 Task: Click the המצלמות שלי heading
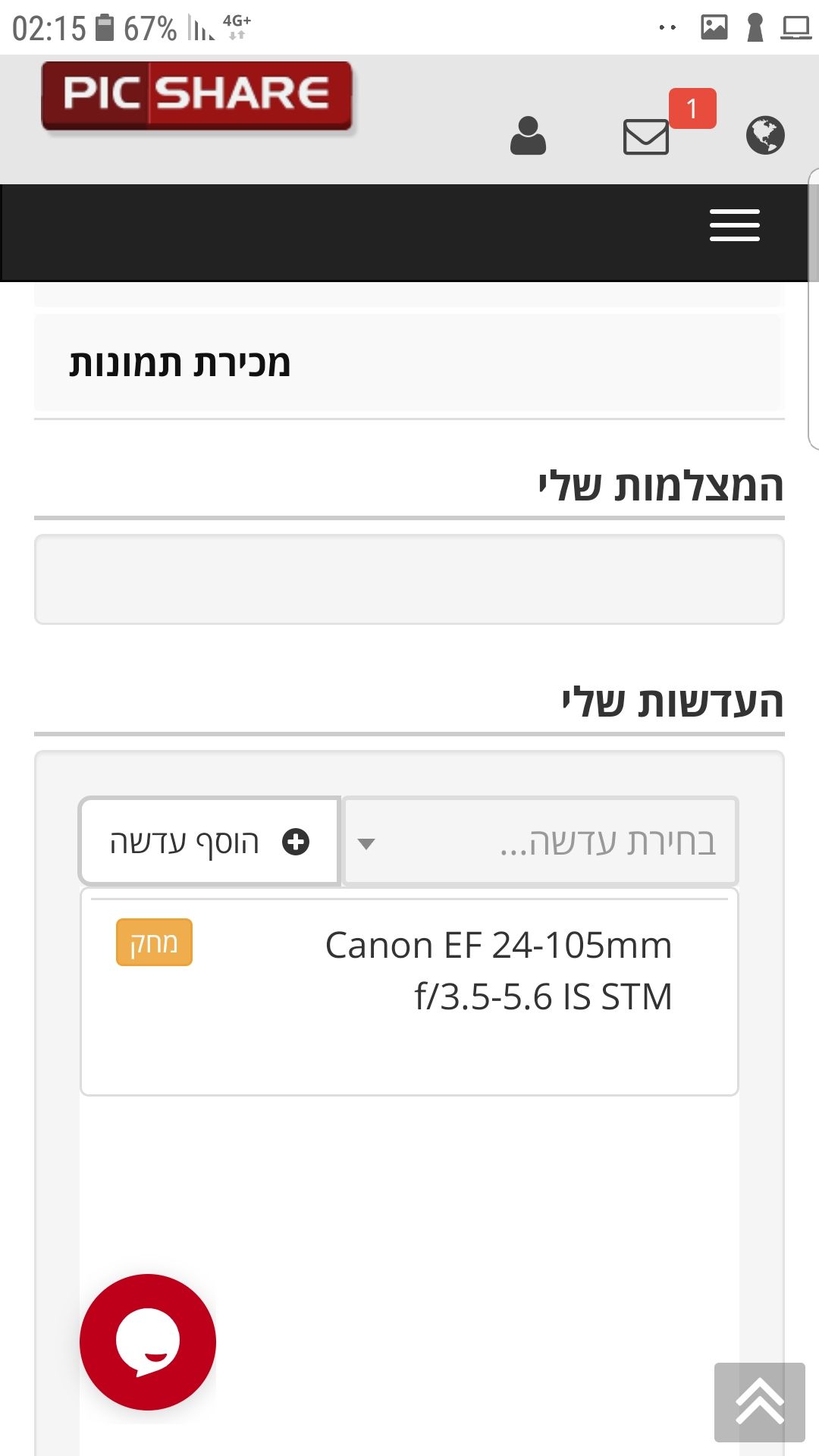(x=661, y=486)
